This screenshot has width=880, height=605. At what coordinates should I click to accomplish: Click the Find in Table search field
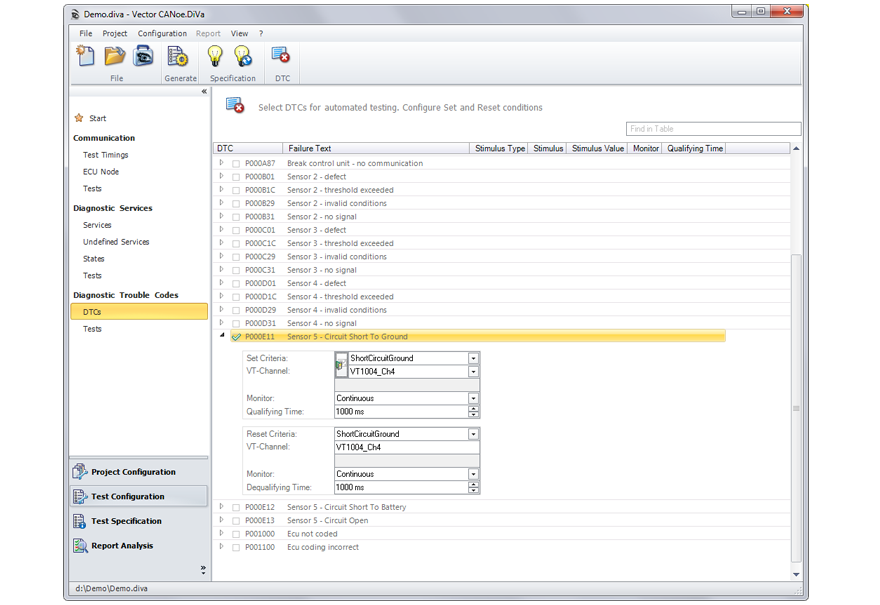(x=713, y=129)
